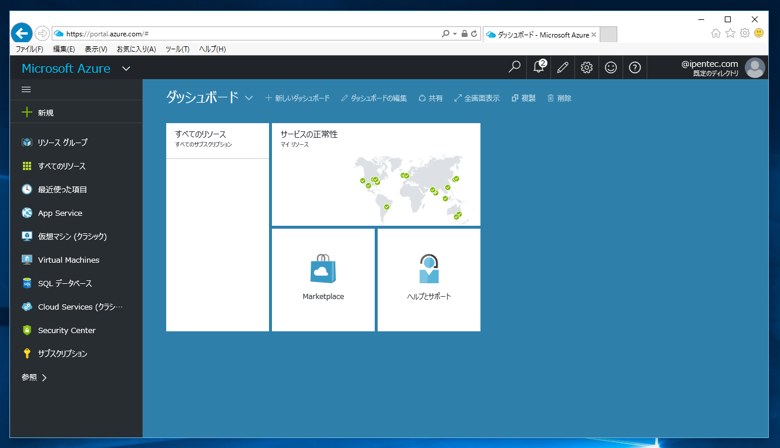Open the お気に入り(A) menu
The width and height of the screenshot is (780, 448).
136,49
